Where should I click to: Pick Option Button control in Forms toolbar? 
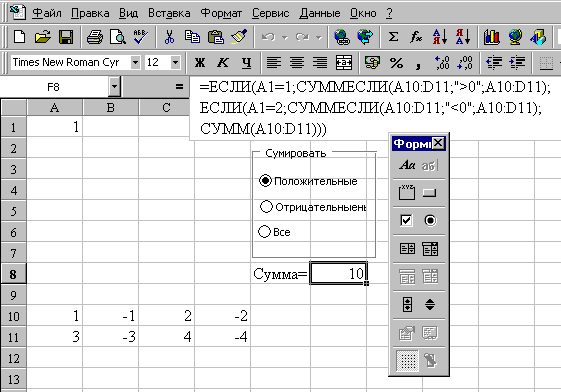[430, 220]
